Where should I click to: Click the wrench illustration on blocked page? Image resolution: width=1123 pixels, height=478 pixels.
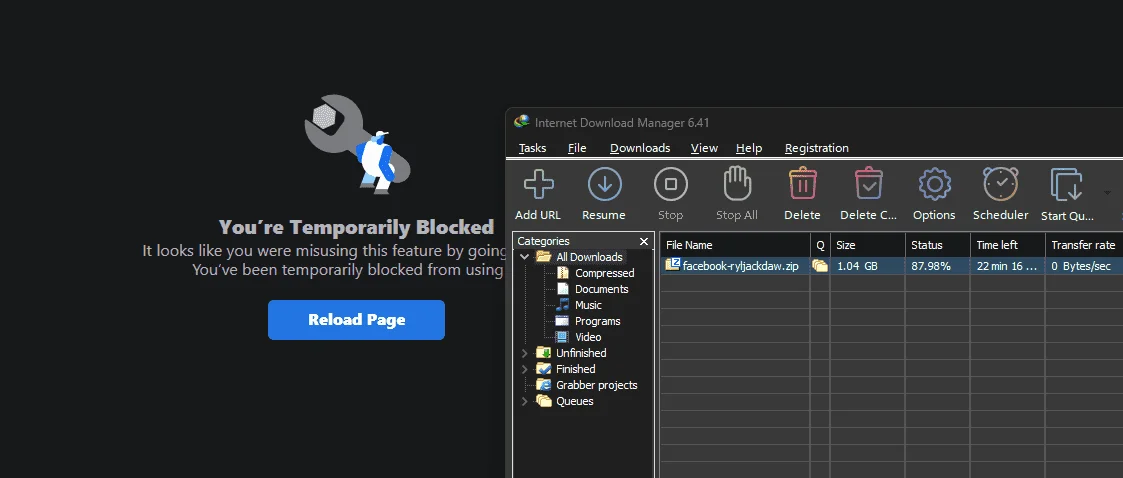tap(357, 143)
